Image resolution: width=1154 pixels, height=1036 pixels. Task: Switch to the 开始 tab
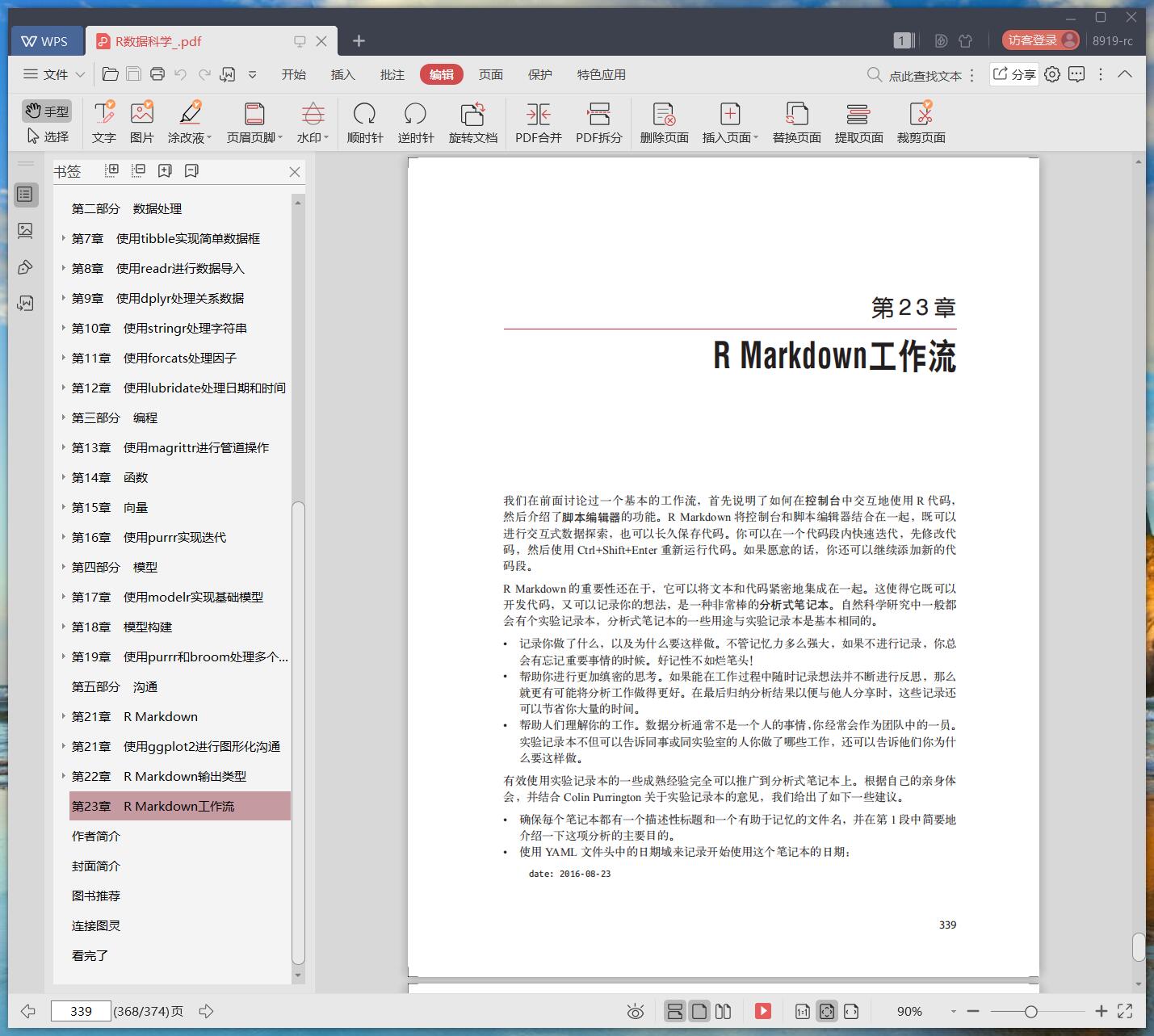pyautogui.click(x=294, y=74)
